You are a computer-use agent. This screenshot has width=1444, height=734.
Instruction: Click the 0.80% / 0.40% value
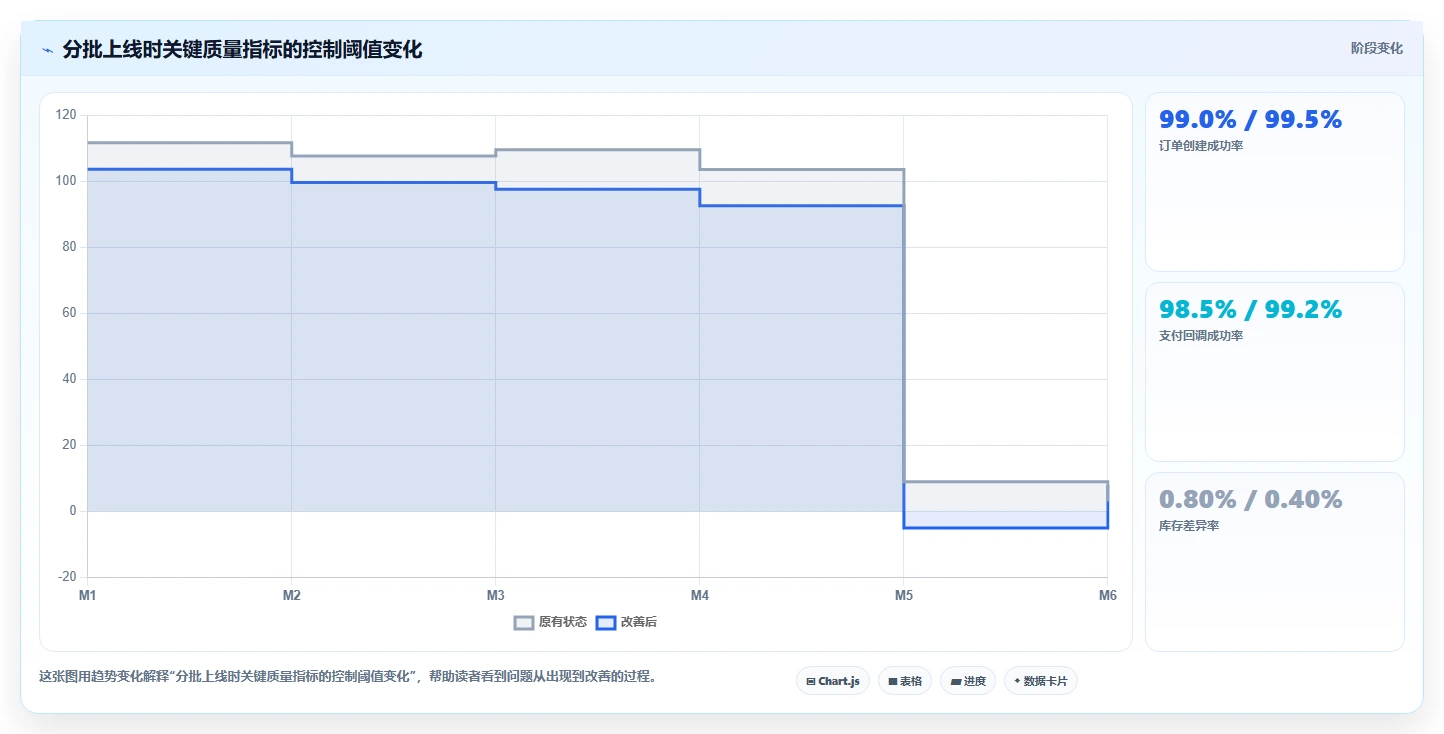(x=1250, y=499)
